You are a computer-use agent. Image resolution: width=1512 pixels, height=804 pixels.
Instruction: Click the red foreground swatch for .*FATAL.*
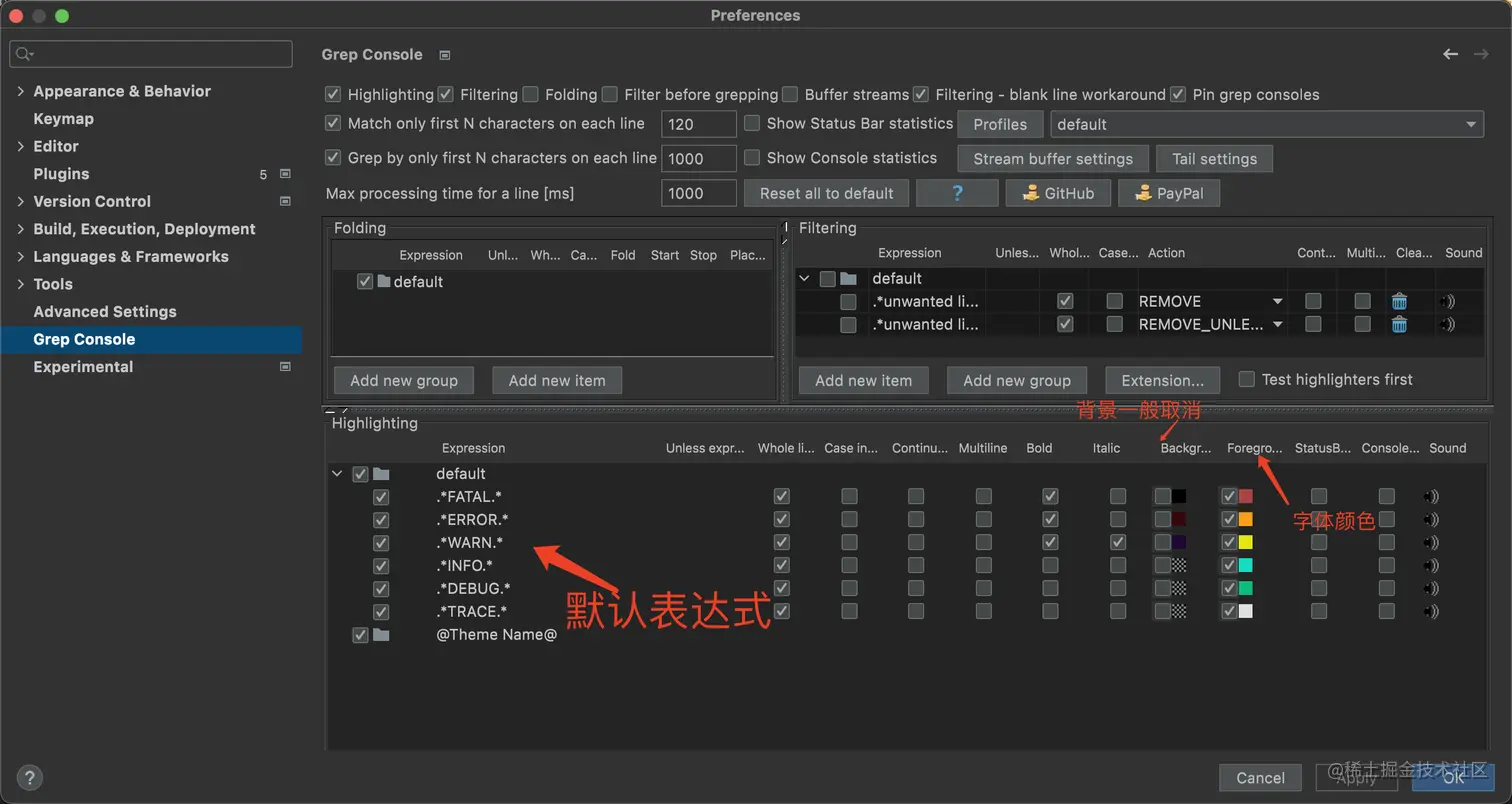pos(1246,497)
